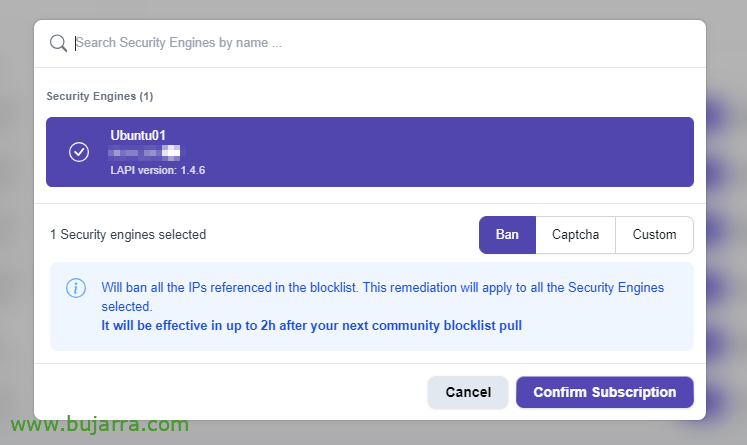Click the bold effective in up to 2h notice
The width and height of the screenshot is (747, 445).
[x=312, y=325]
